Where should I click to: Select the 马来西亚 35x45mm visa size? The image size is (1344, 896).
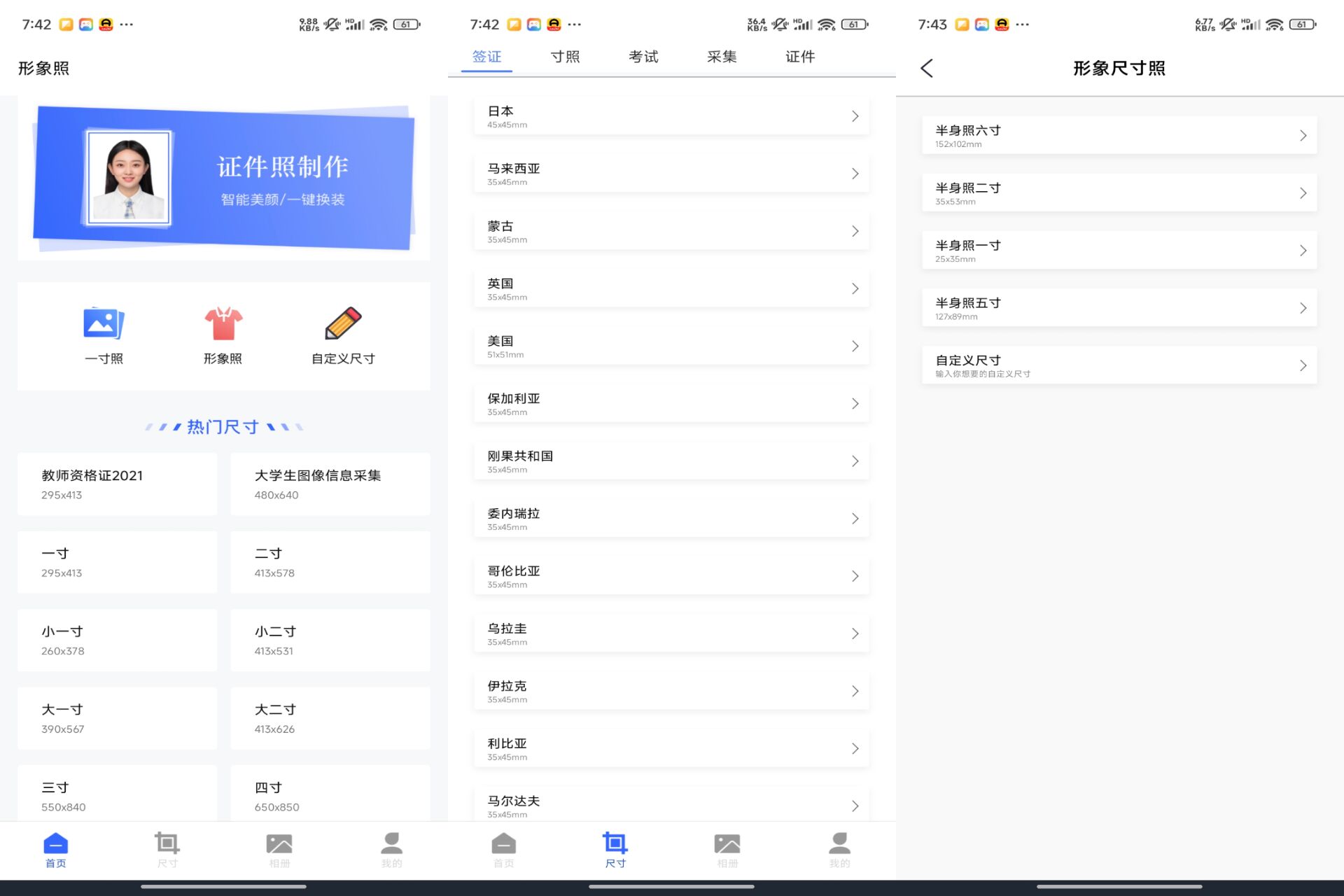coord(671,173)
